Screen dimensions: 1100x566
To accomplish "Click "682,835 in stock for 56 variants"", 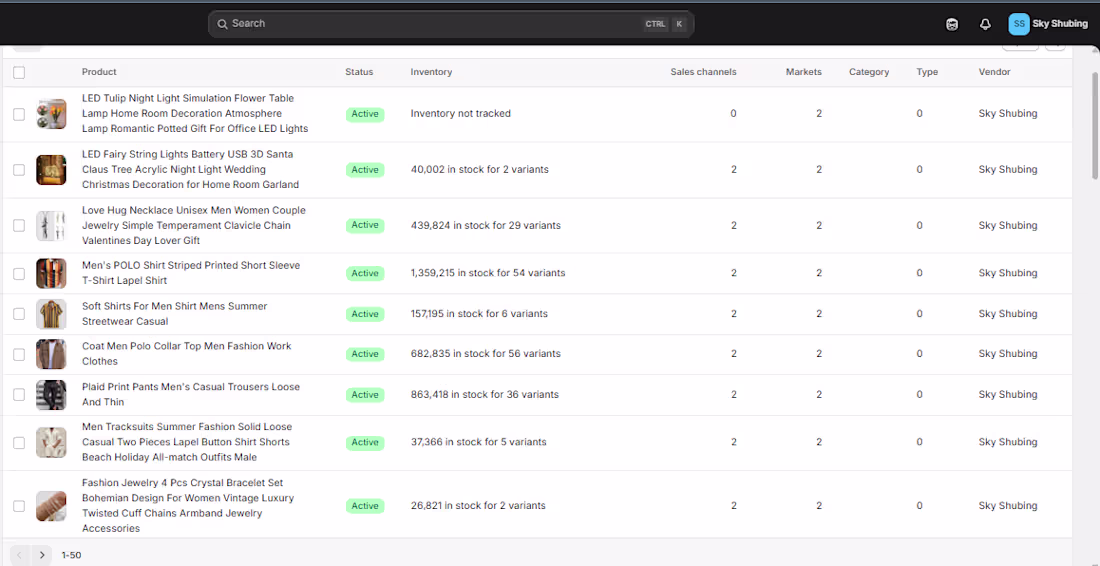I will (485, 353).
